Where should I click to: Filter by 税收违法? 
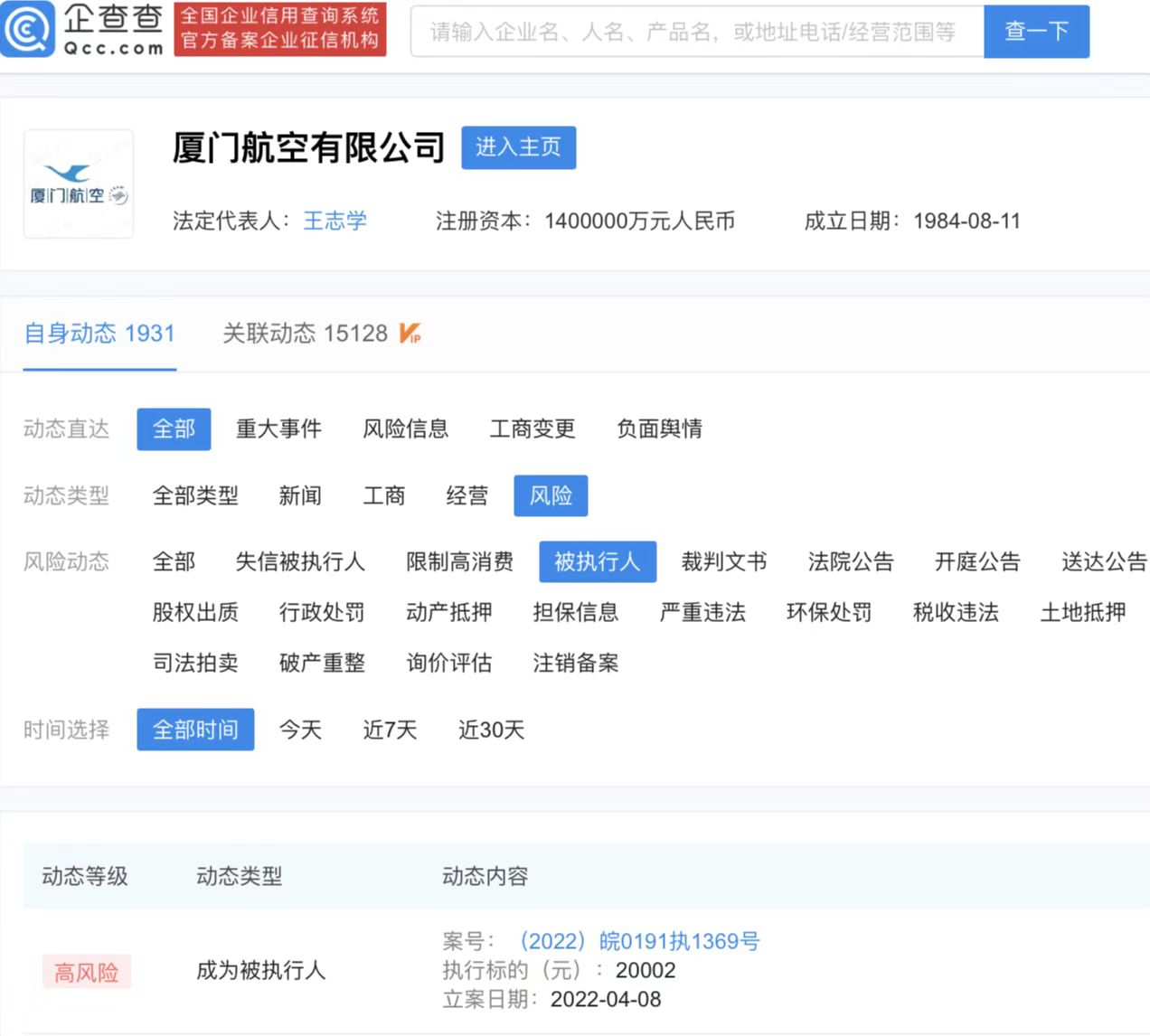pyautogui.click(x=956, y=612)
